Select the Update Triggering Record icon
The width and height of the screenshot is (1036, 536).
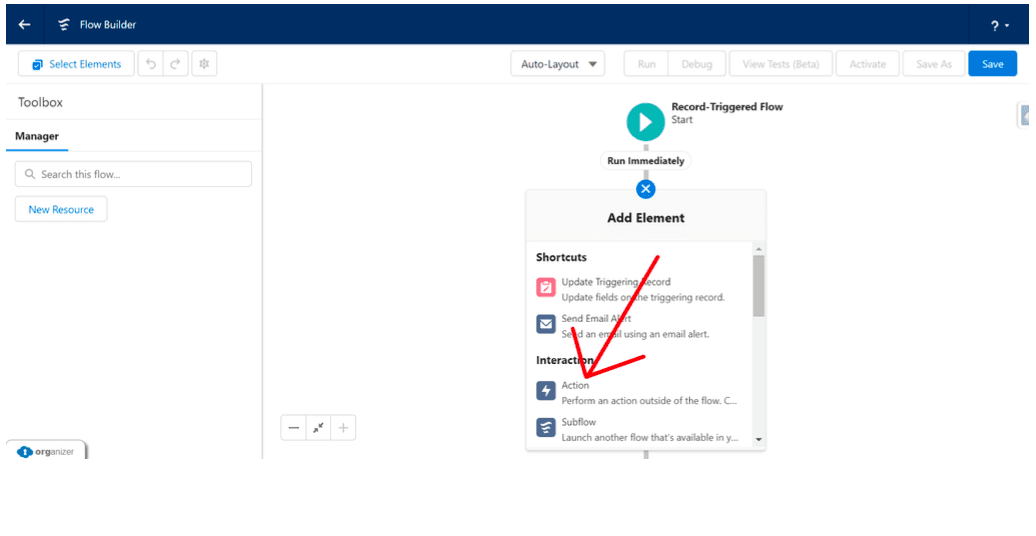coord(546,288)
